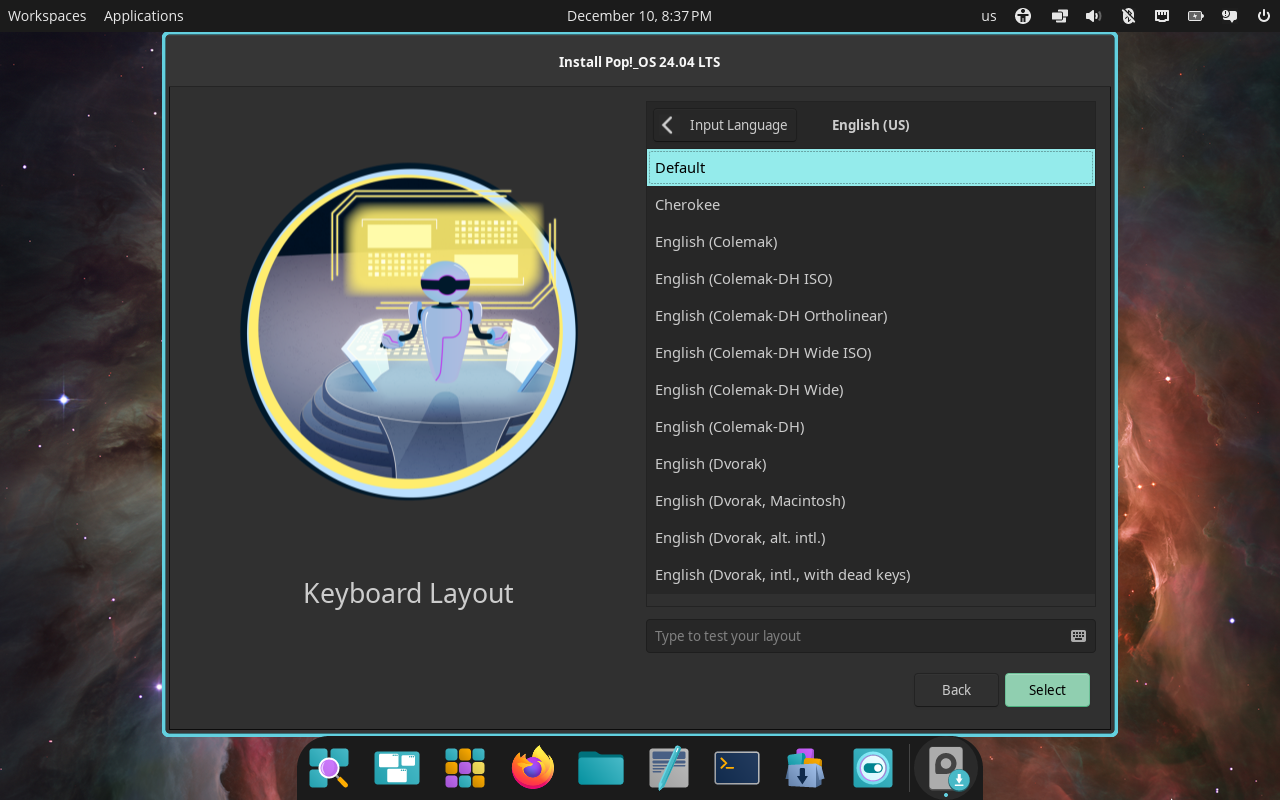Open the accessibility menu in the top bar
Screen dimensions: 1280x800
click(x=1022, y=15)
